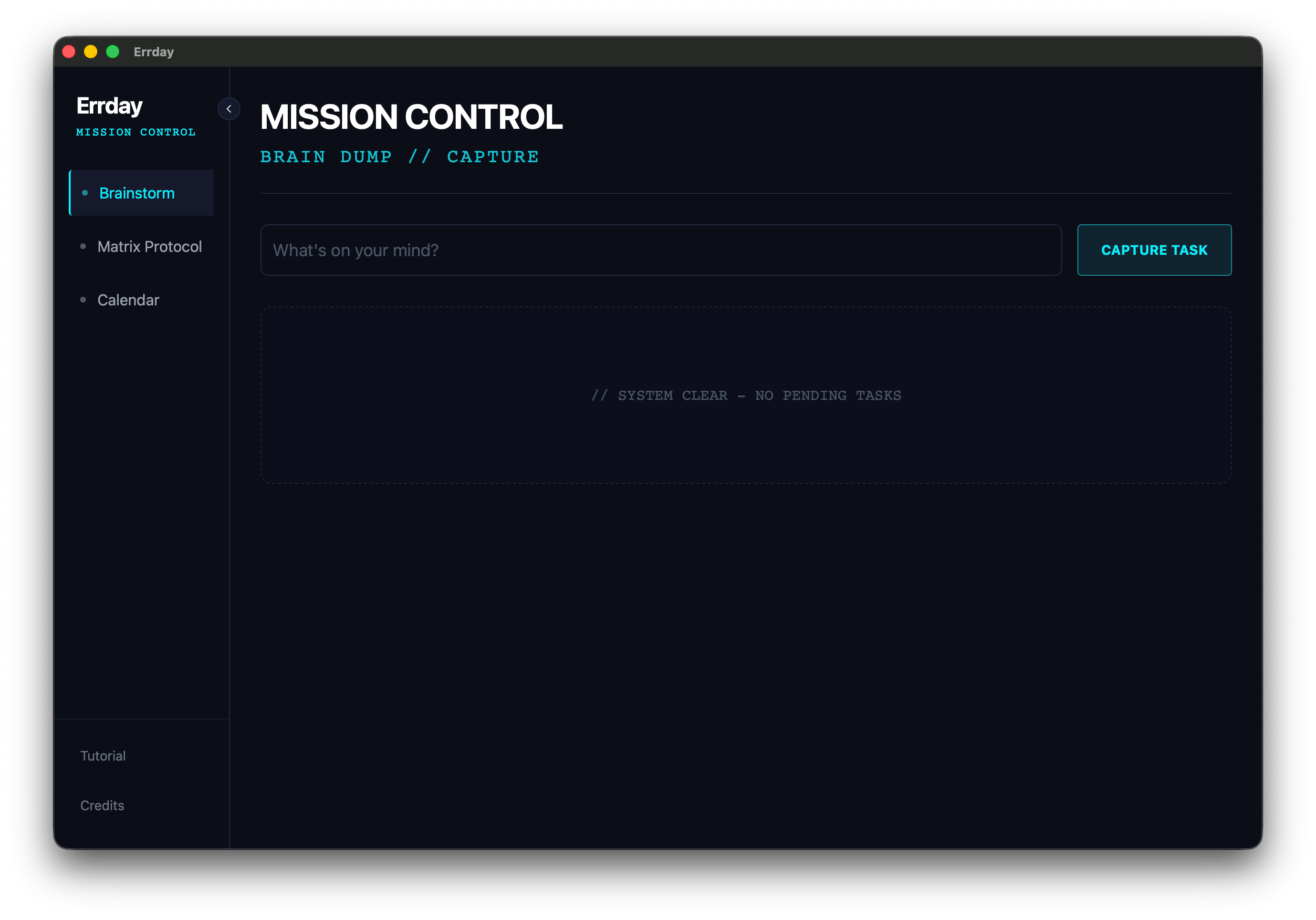Click the bullet icon next to Matrix Protocol

[x=83, y=247]
